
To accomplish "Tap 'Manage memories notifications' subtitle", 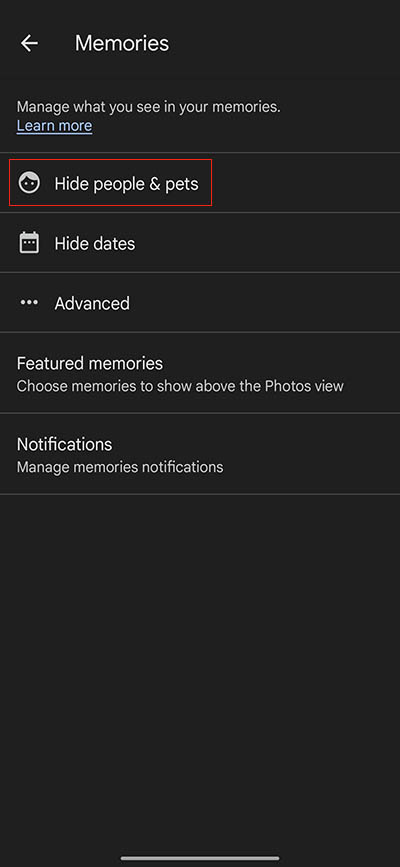I will click(x=120, y=467).
